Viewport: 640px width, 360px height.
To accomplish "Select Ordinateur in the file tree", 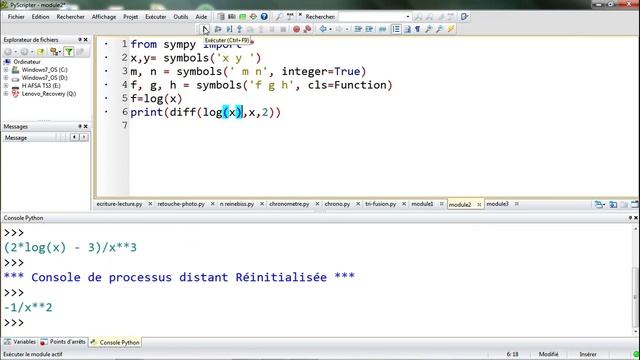I will (27, 62).
